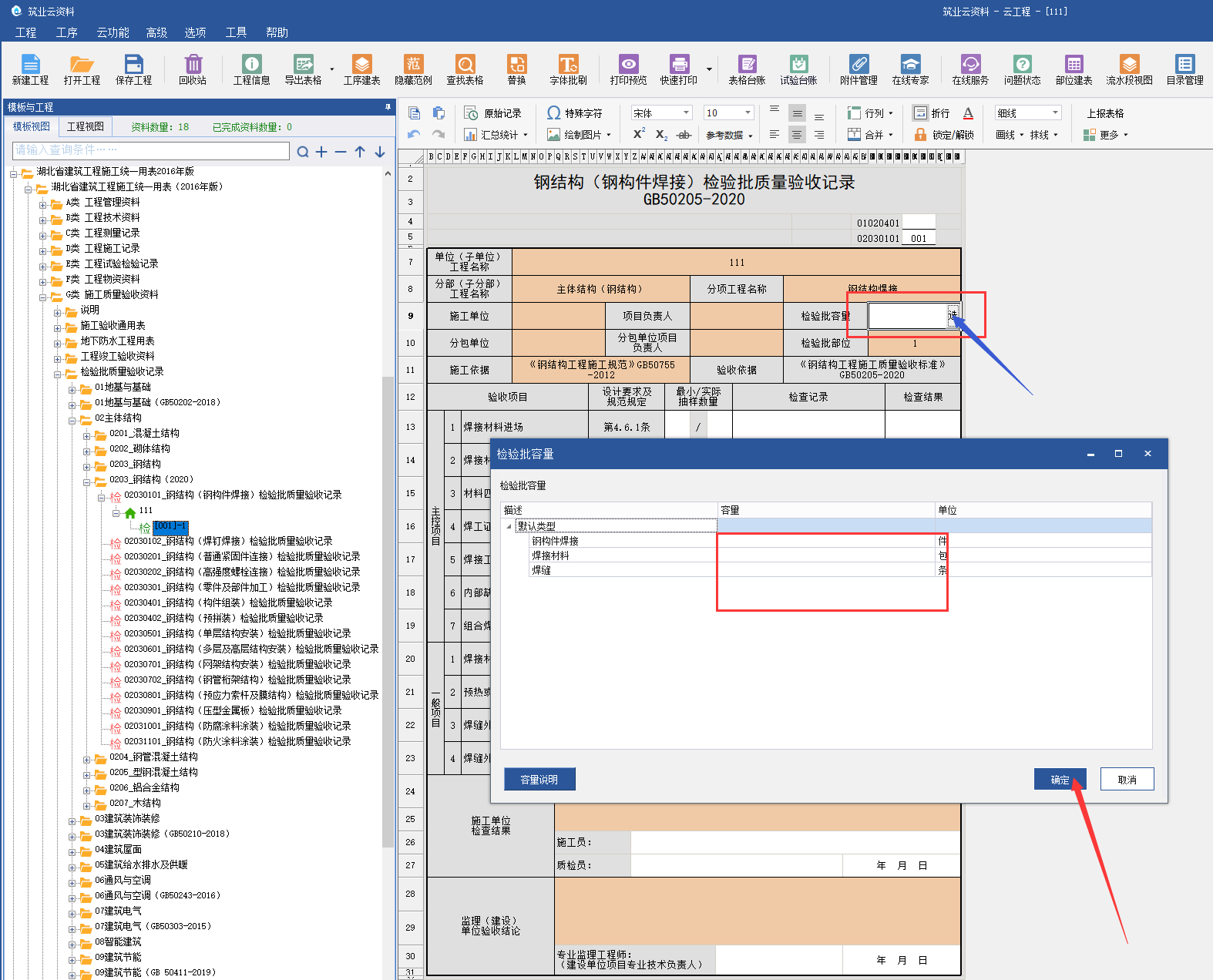Open 字体批刷 font batch brush
Screen dimensions: 1213x980
[x=568, y=69]
